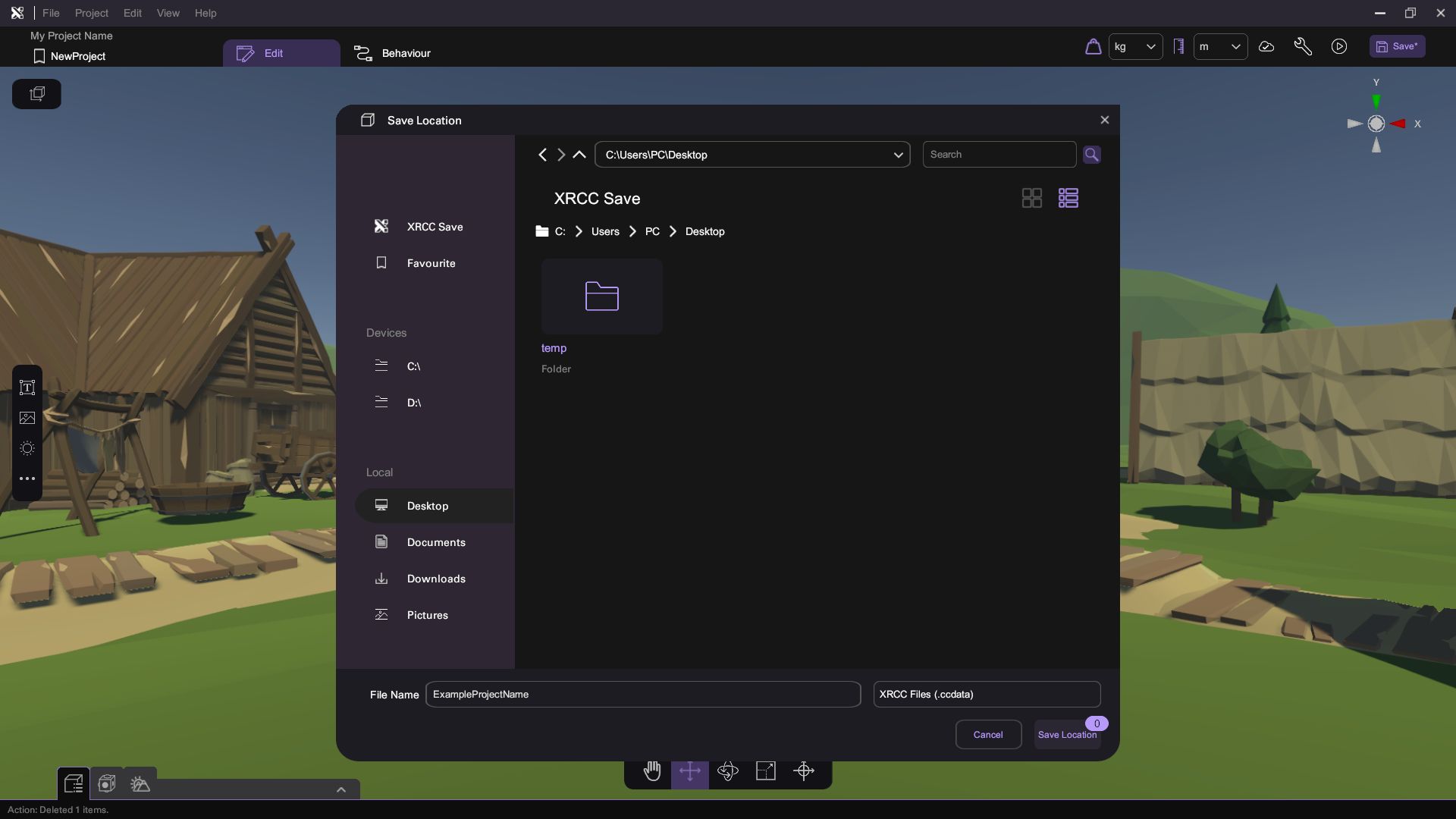
Task: Select the rotate tool in bottom toolbar
Action: (728, 771)
